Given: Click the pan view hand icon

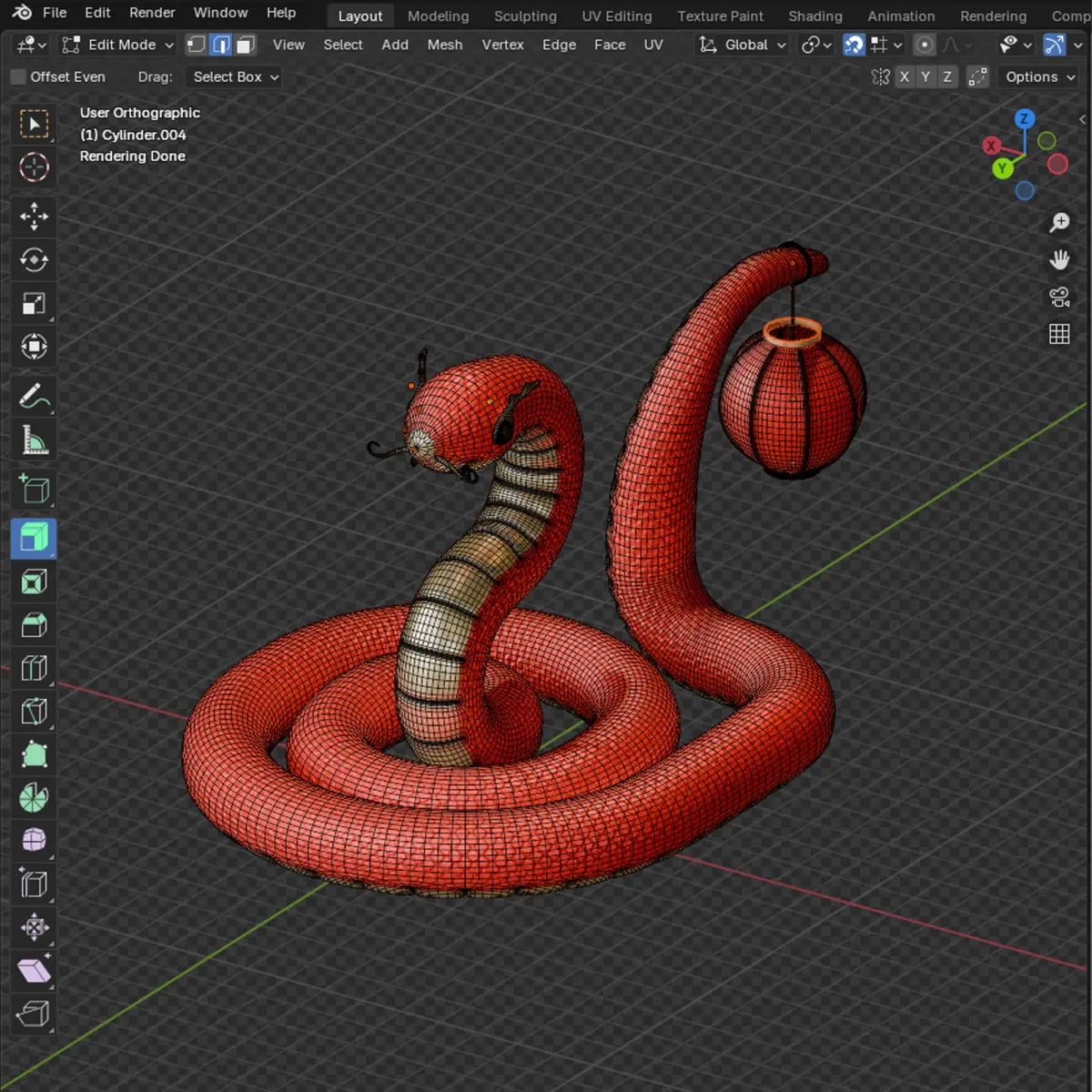Looking at the screenshot, I should (x=1059, y=260).
